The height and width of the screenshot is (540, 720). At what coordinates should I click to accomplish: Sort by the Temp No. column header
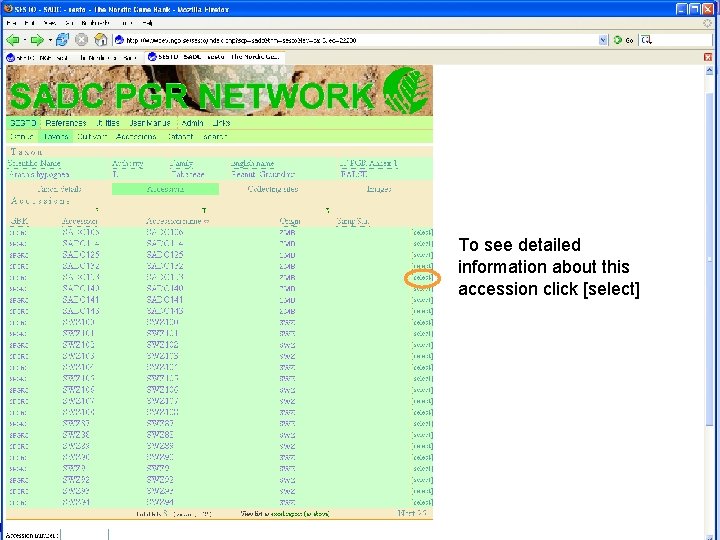353,221
